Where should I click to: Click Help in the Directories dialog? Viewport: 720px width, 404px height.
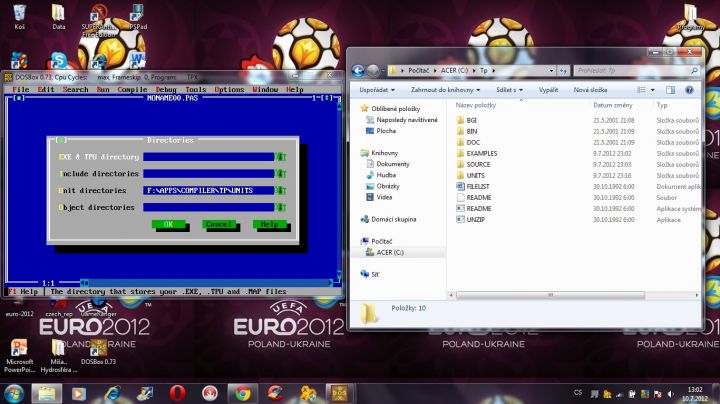pyautogui.click(x=270, y=224)
